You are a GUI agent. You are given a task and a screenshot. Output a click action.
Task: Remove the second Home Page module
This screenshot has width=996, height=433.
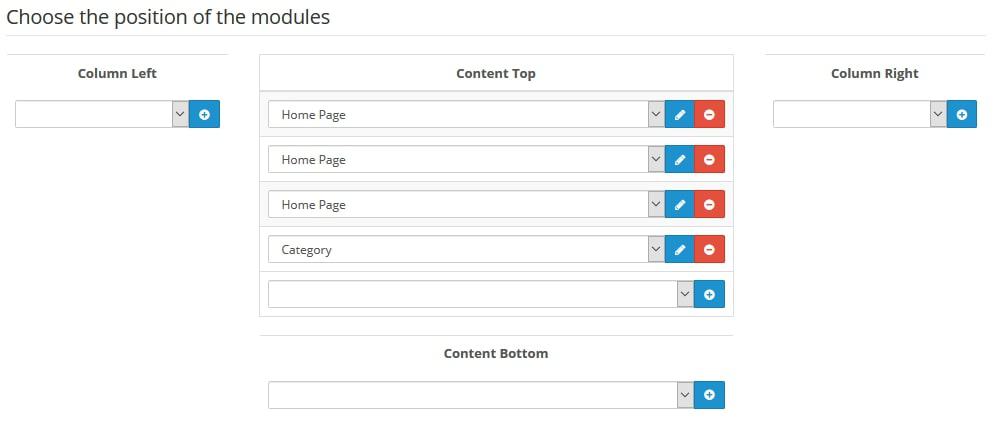(710, 159)
